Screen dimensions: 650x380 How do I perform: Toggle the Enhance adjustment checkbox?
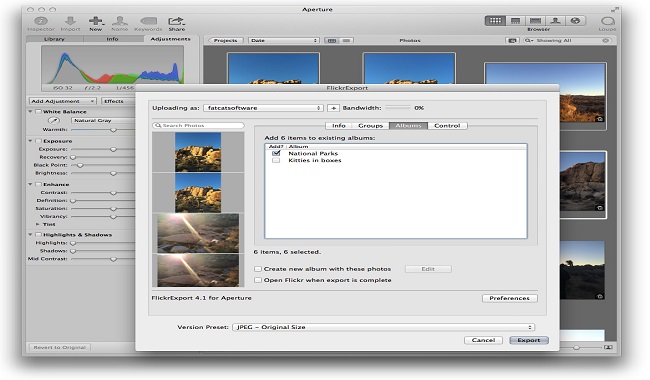[x=39, y=184]
